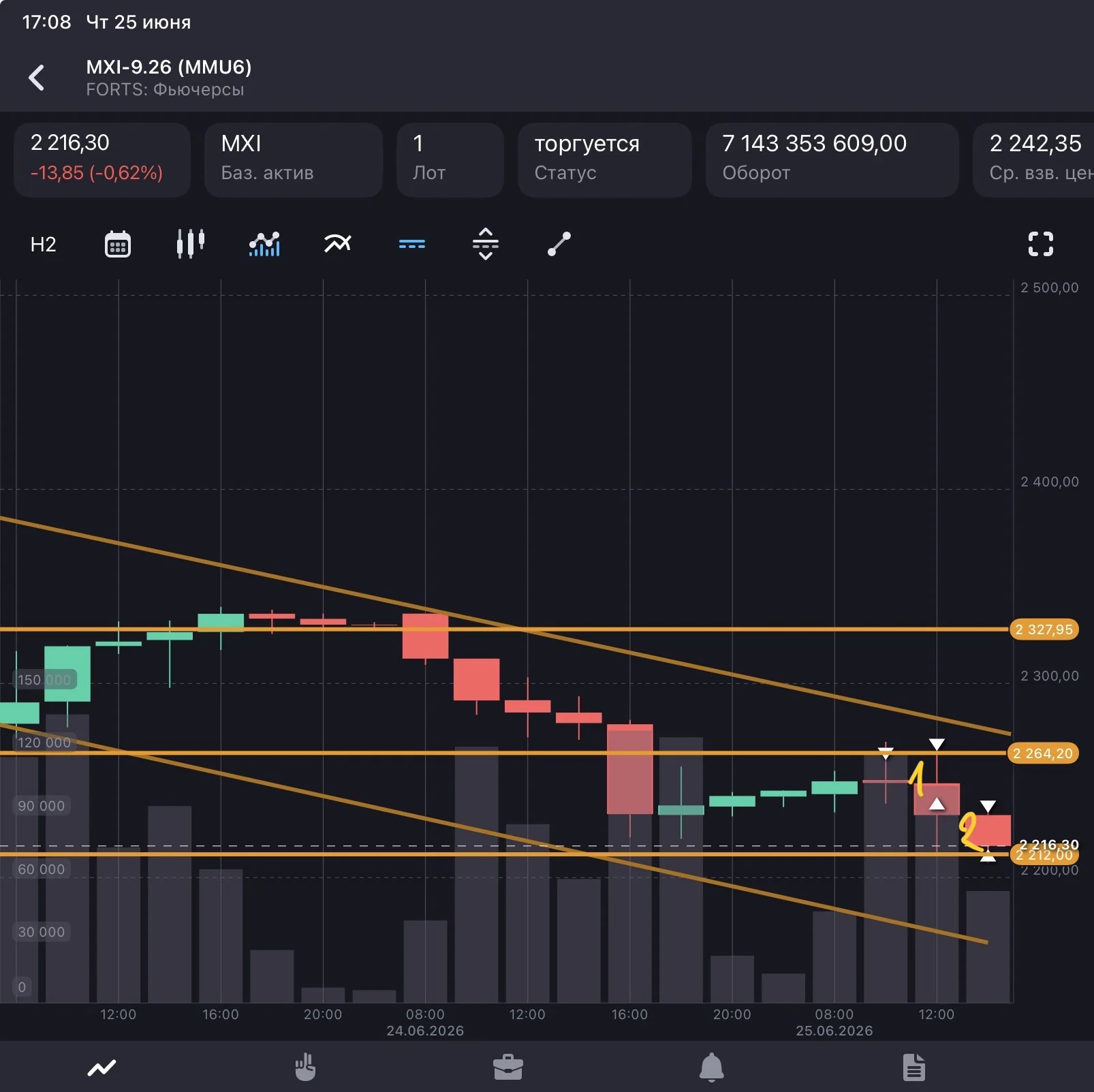Open the hand gesture tab at bottom
This screenshot has width=1094, height=1092.
305,1067
